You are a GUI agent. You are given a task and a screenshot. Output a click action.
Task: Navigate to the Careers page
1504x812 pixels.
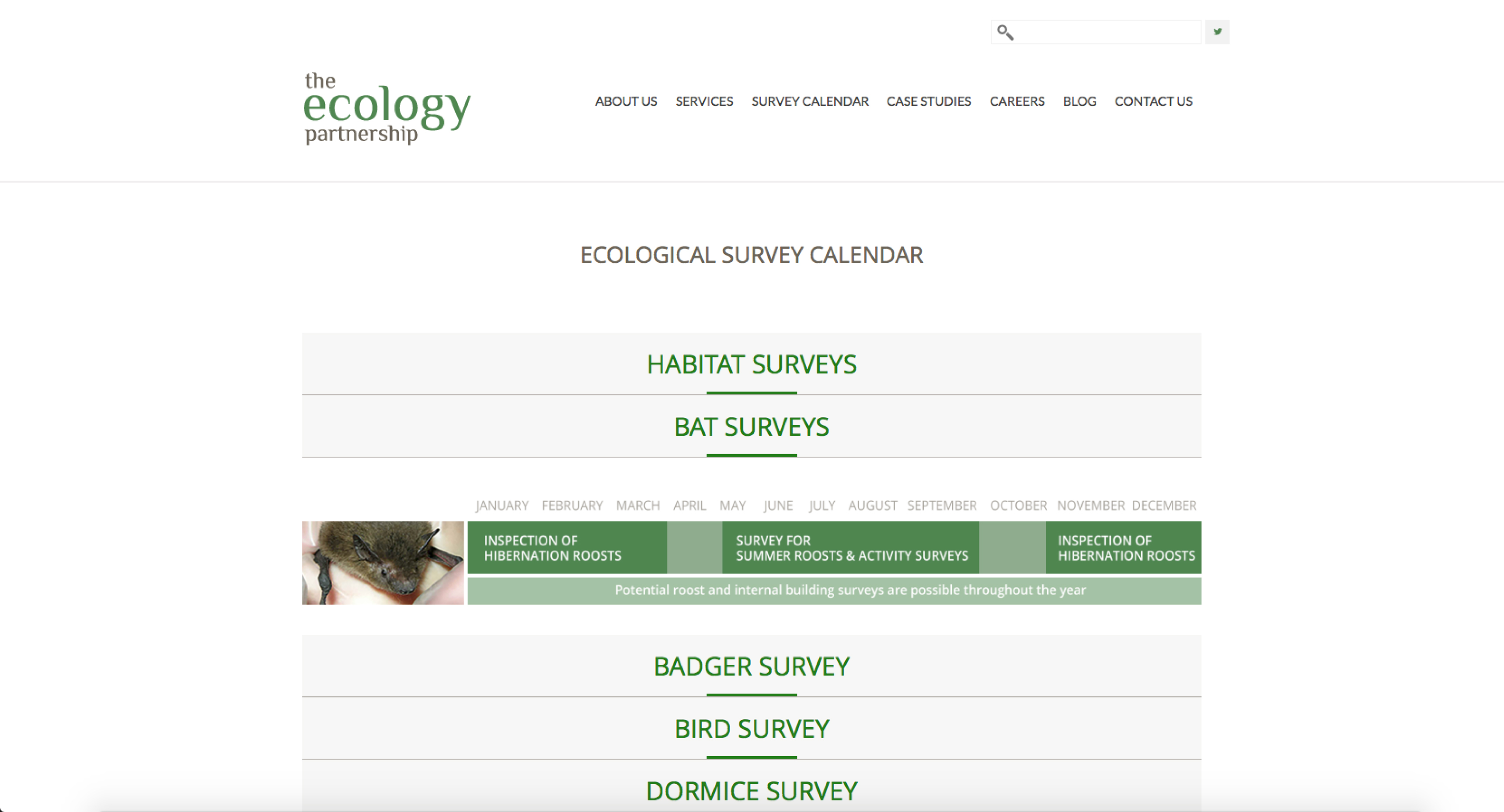tap(1017, 101)
